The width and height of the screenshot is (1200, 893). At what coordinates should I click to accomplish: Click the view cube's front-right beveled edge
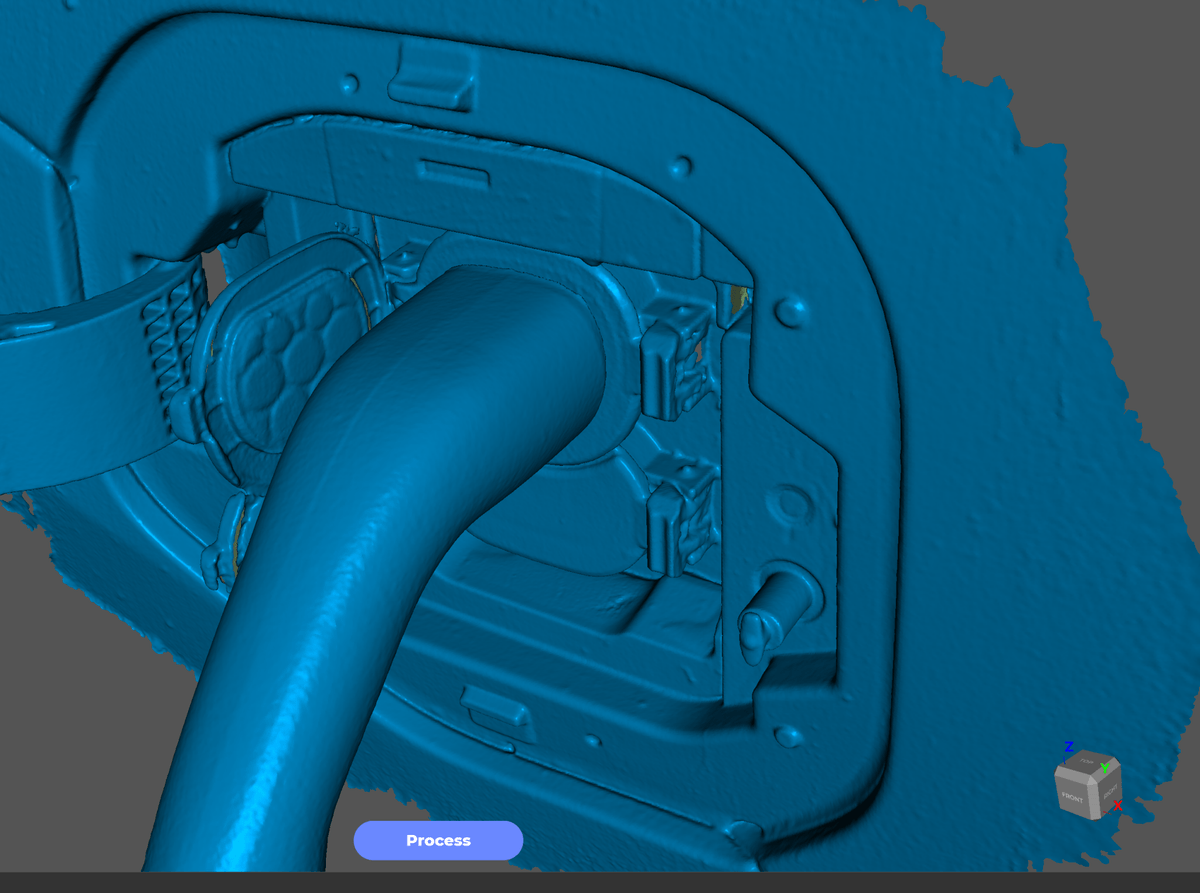[x=1096, y=797]
